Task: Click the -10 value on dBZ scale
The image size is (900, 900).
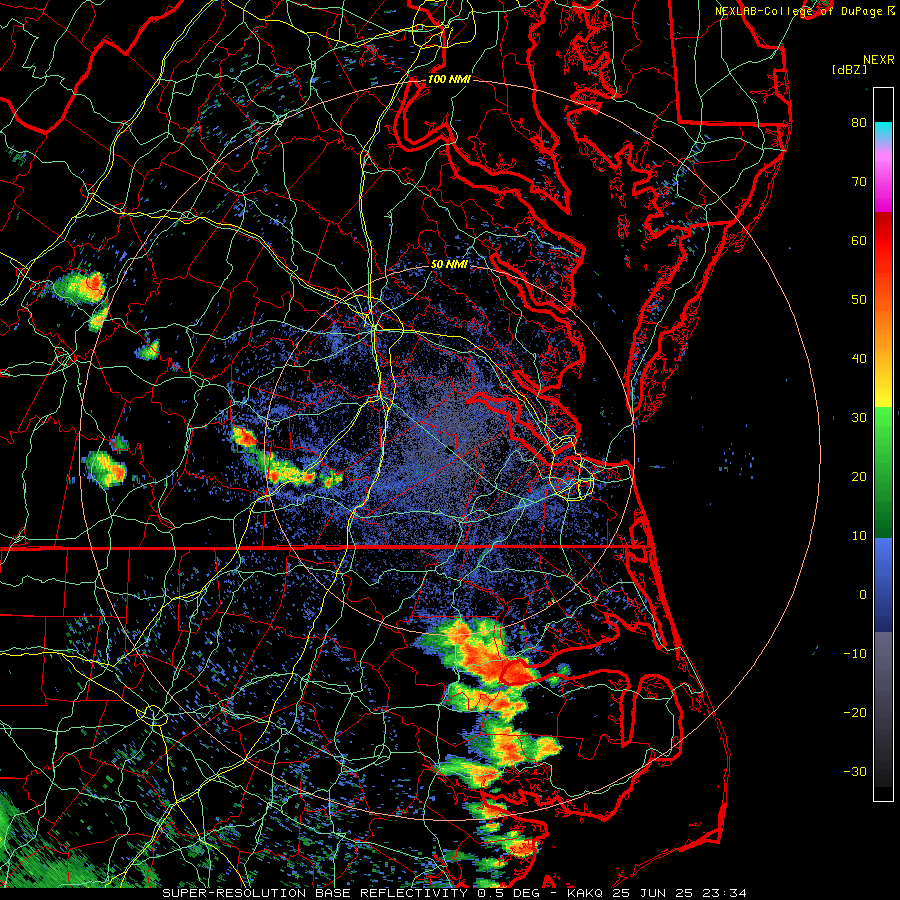Action: pos(855,654)
